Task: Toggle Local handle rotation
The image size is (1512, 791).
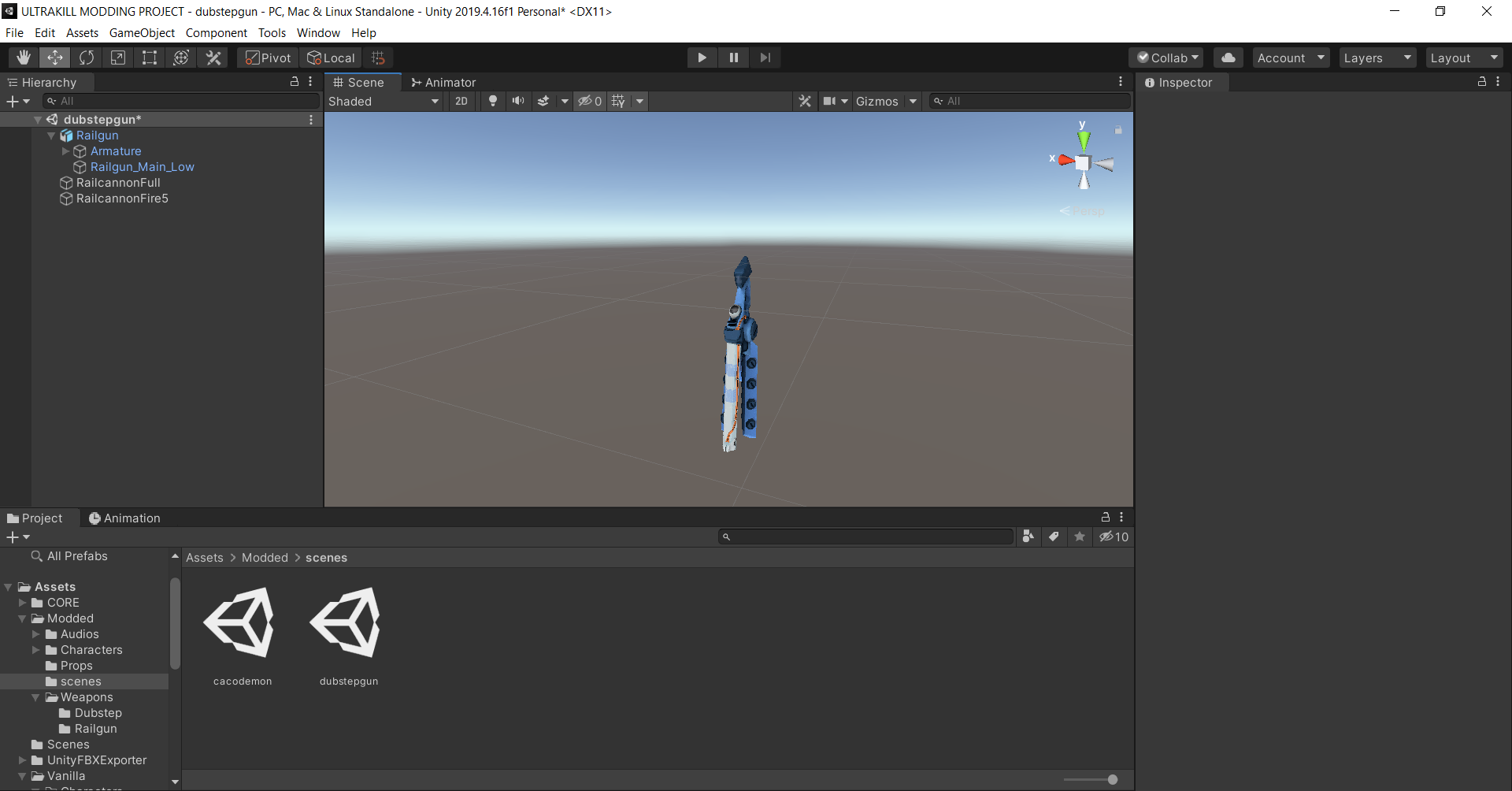Action: 331,58
